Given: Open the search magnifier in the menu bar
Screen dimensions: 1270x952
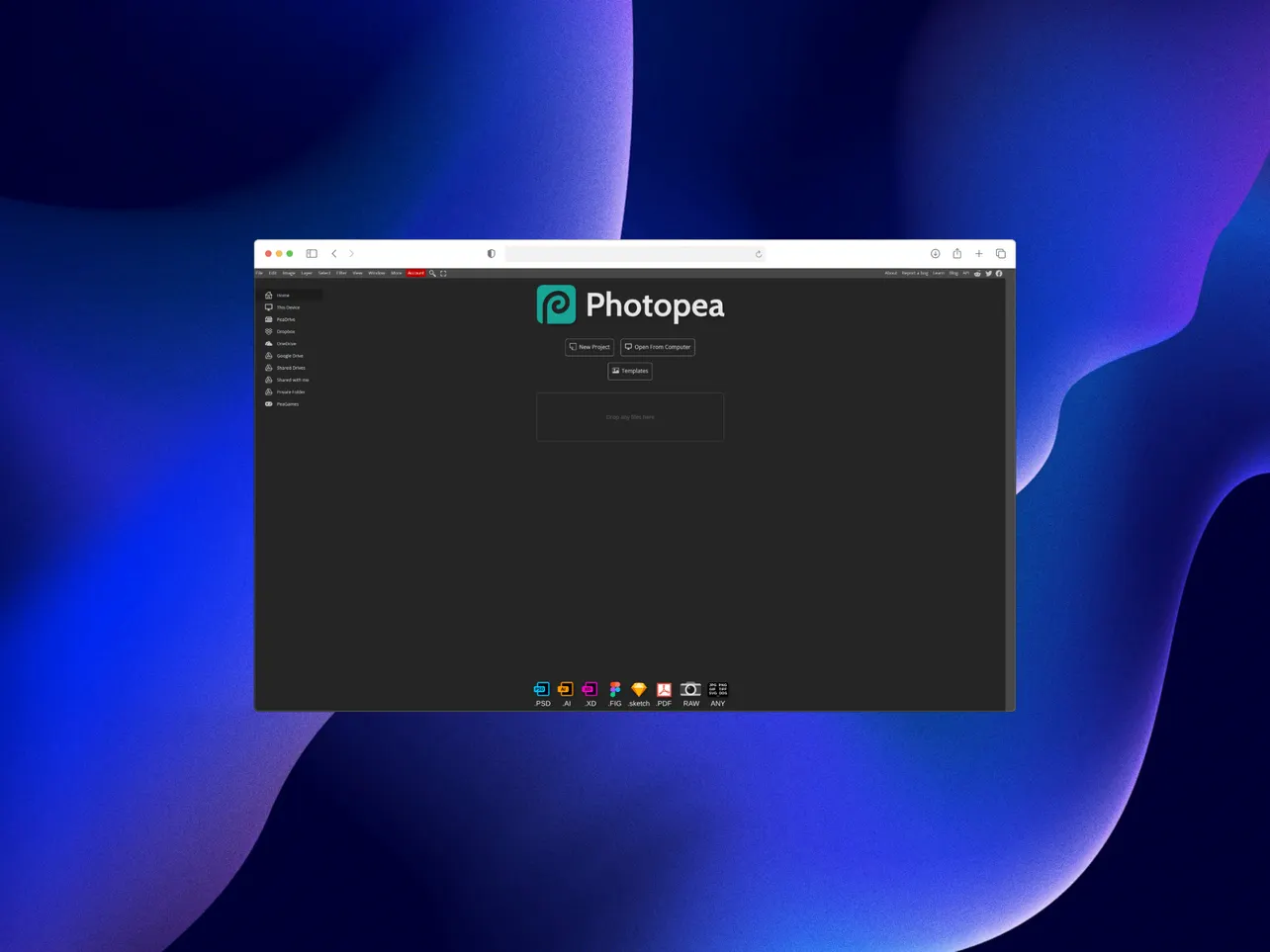Looking at the screenshot, I should coord(432,273).
